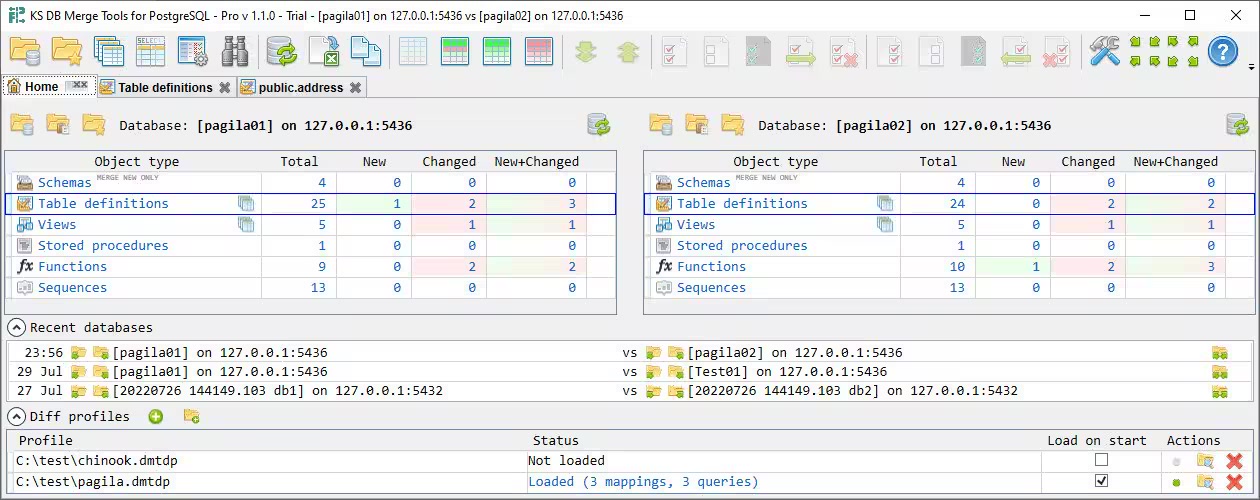
Task: Click the binoculars search icon in toolbar
Action: 235,51
